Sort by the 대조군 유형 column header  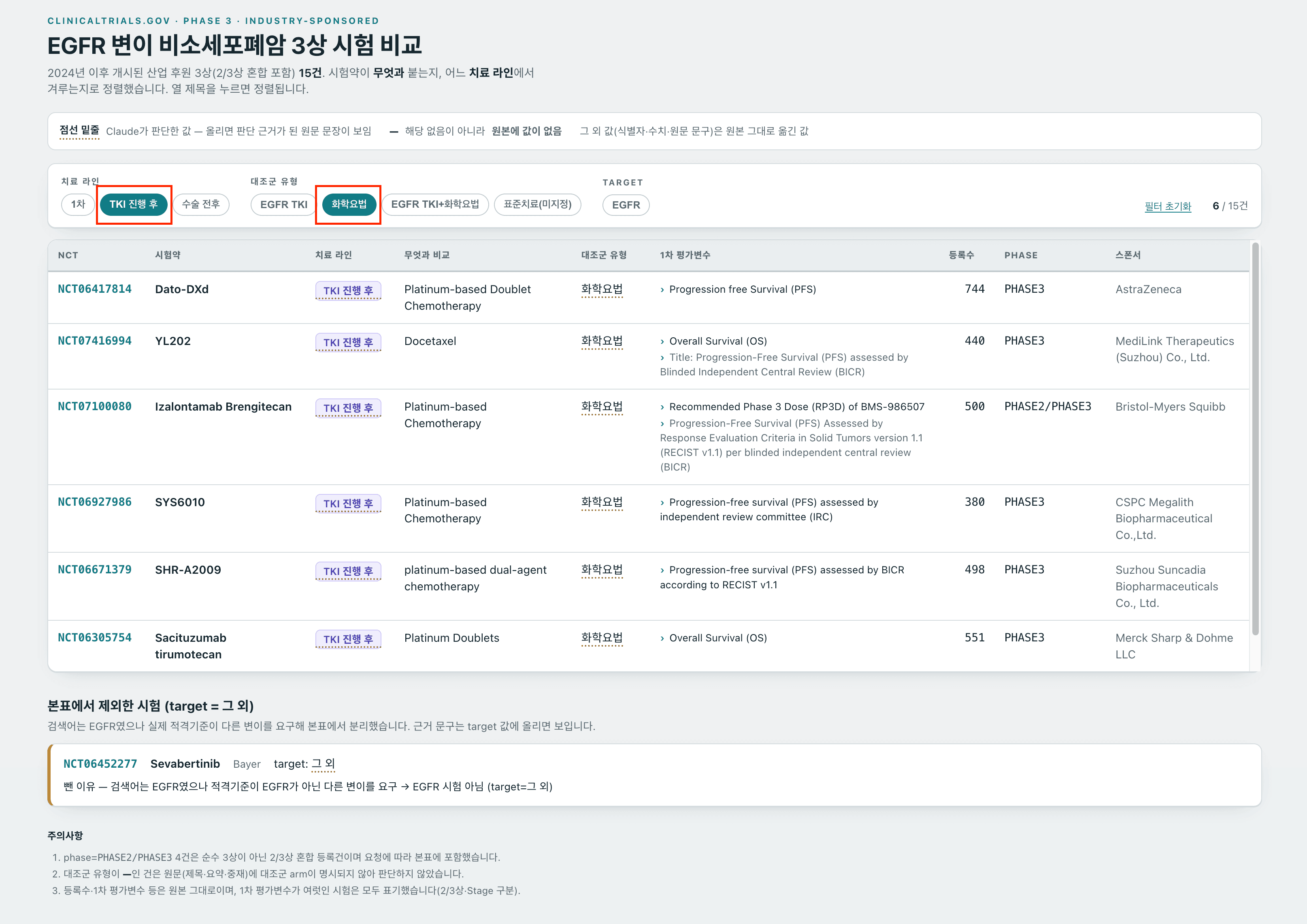[x=603, y=255]
